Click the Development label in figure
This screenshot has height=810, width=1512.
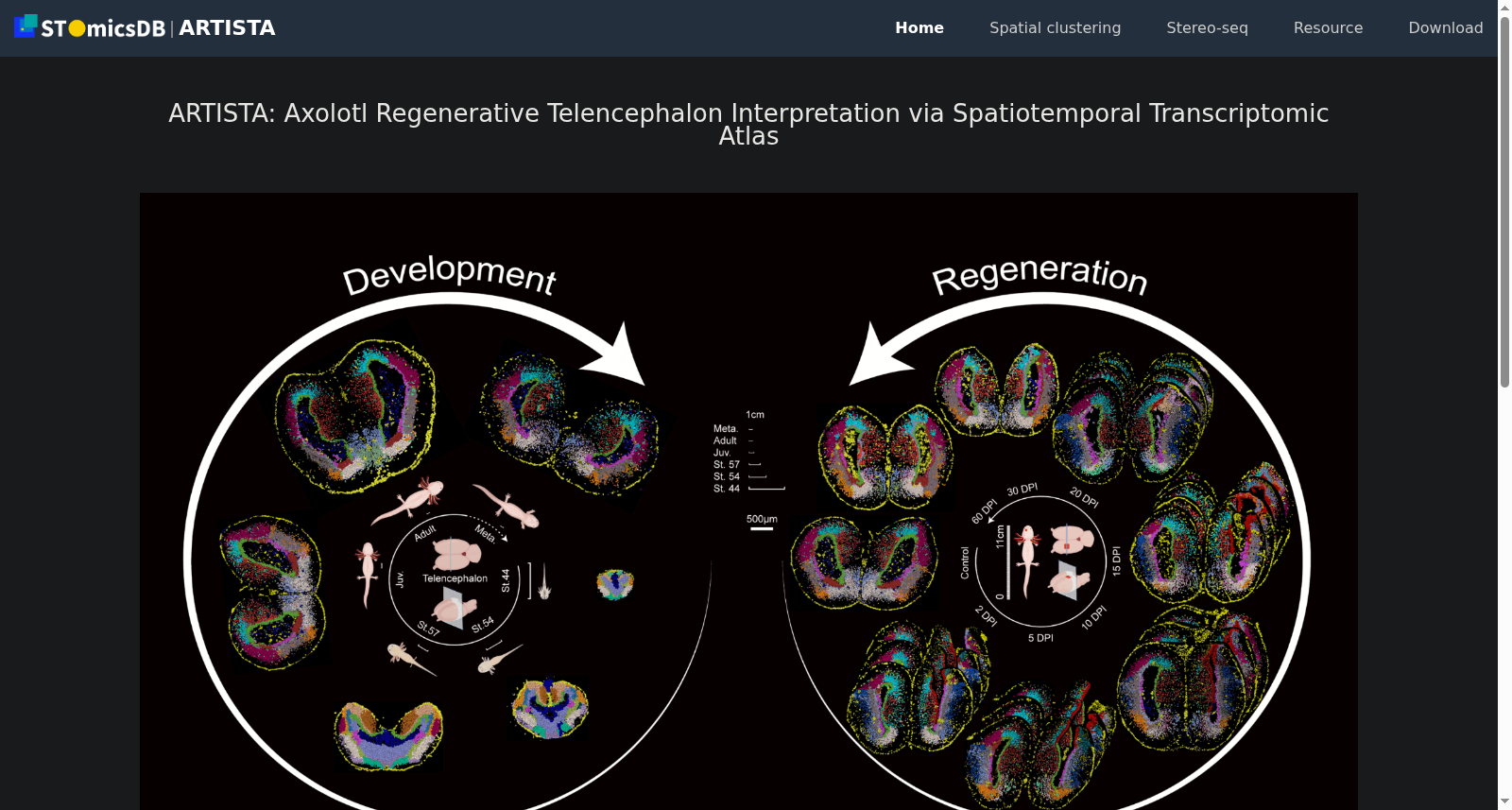pos(449,275)
